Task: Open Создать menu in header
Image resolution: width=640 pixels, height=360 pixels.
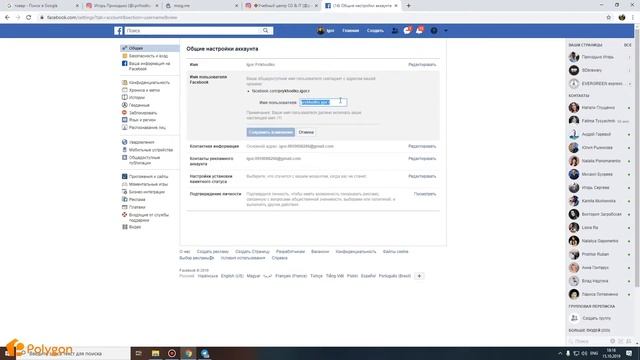Action: pyautogui.click(x=375, y=31)
